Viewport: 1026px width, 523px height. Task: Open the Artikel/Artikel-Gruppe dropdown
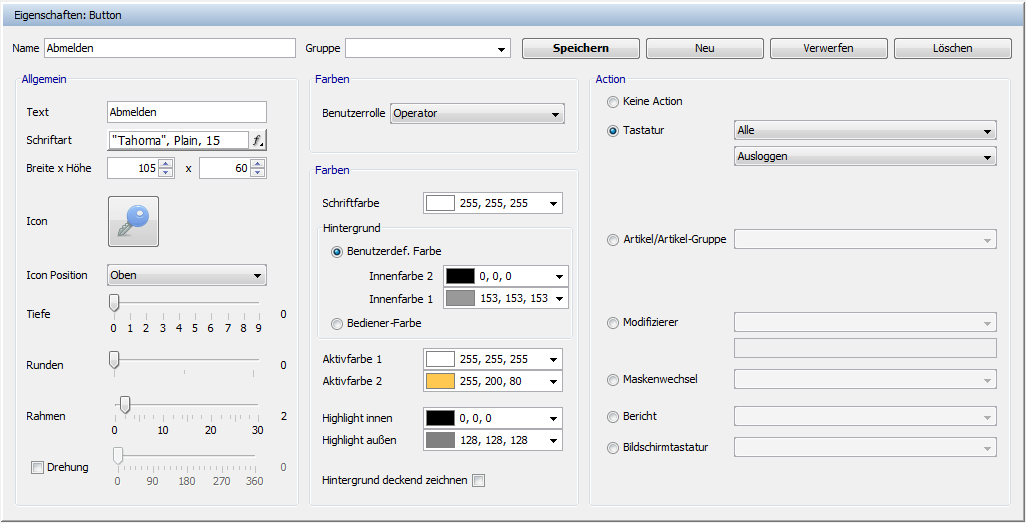(x=865, y=240)
